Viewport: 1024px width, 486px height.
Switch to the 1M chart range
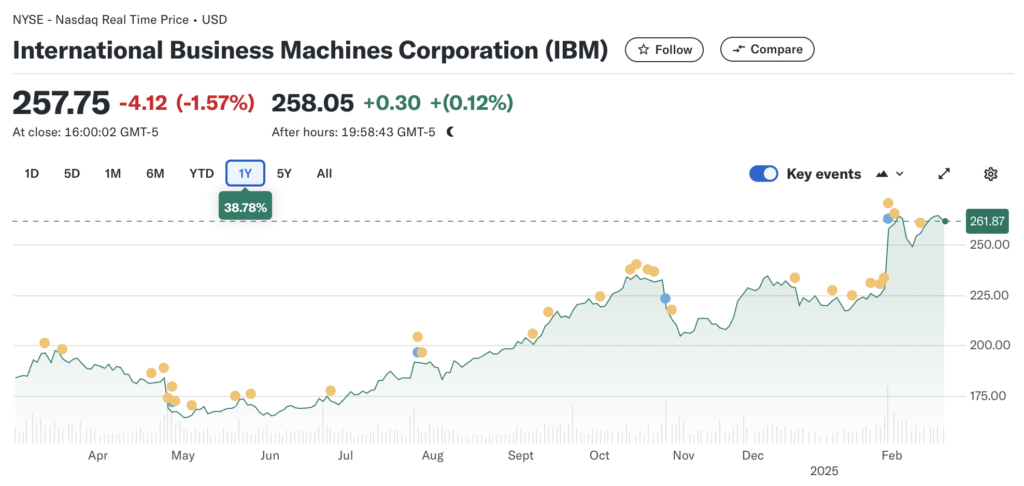113,174
